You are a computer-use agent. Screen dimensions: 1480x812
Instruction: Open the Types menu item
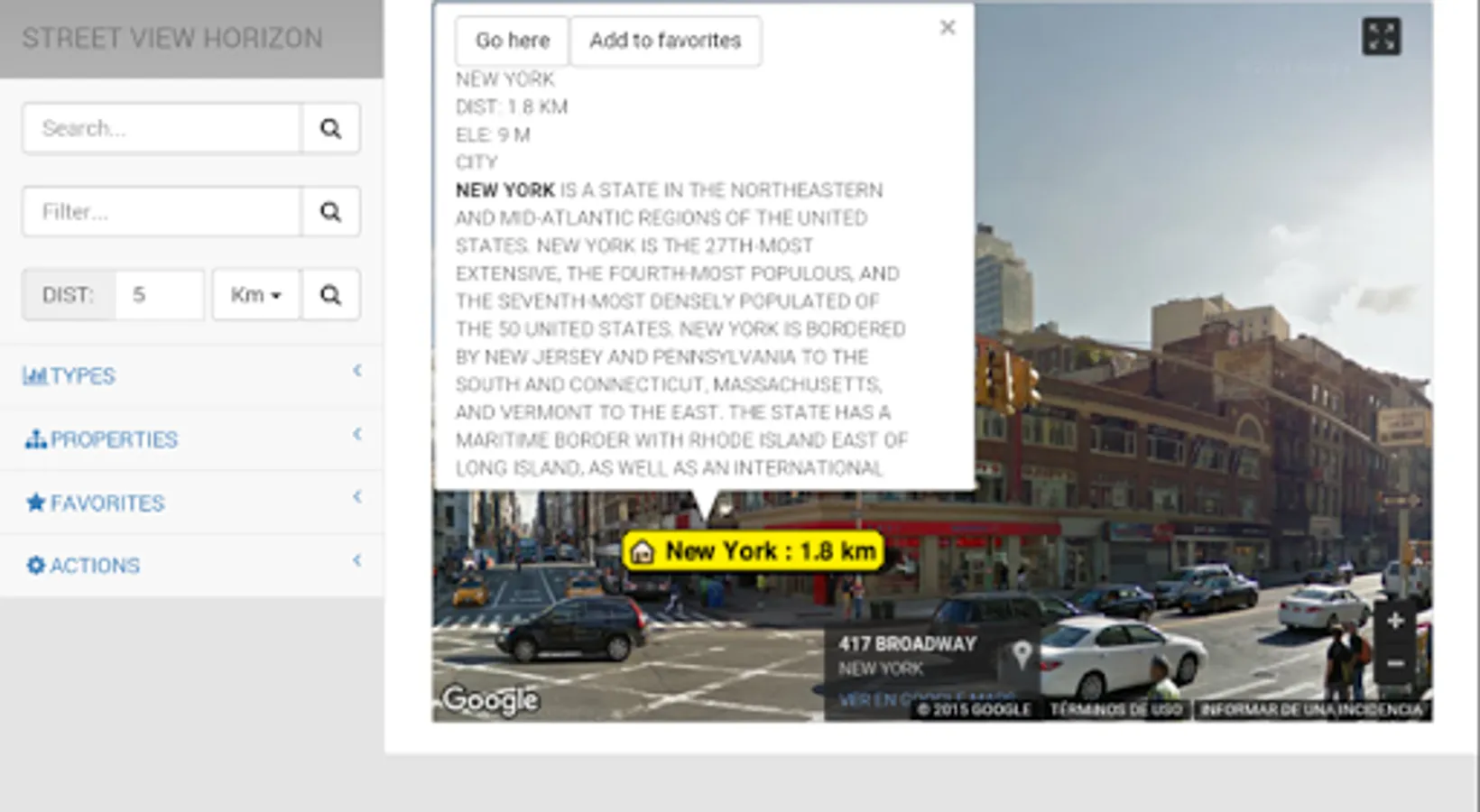pyautogui.click(x=191, y=376)
